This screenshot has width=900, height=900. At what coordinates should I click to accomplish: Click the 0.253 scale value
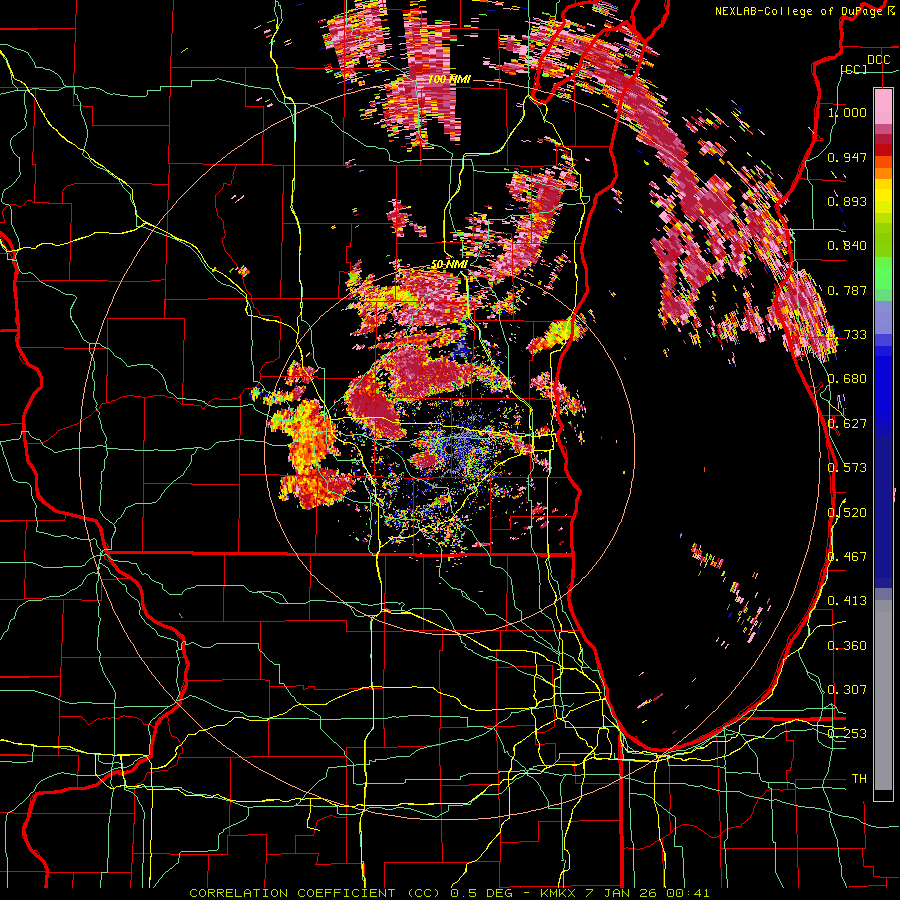[x=847, y=734]
